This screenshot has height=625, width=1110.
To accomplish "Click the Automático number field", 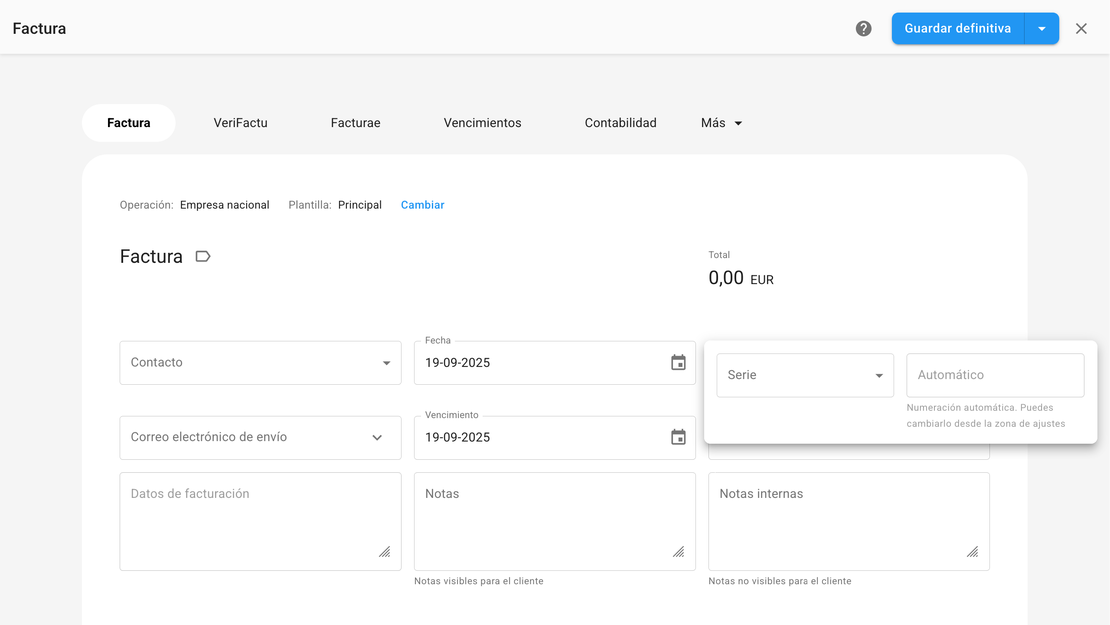I will point(995,375).
